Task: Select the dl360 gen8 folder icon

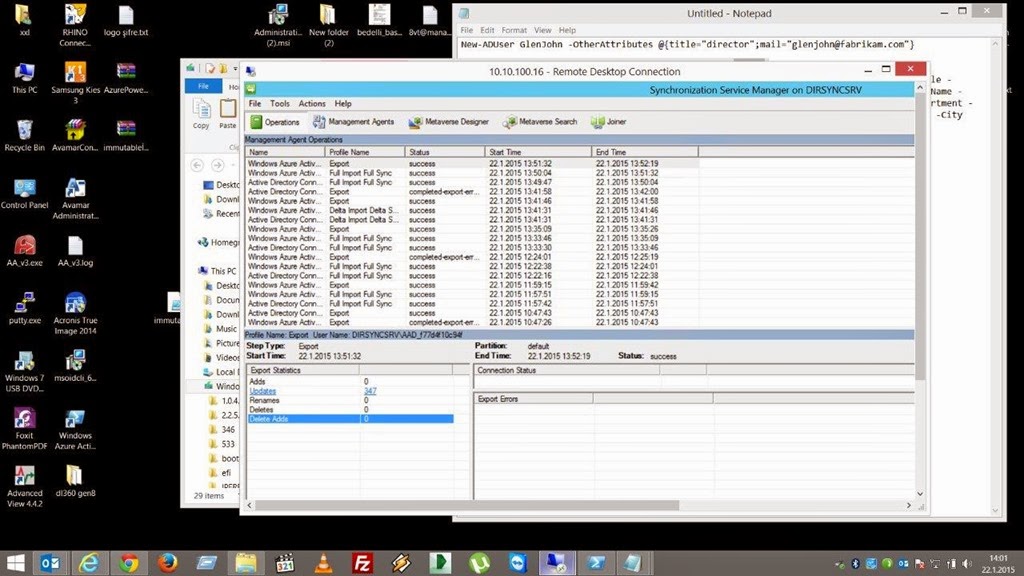Action: pyautogui.click(x=75, y=481)
